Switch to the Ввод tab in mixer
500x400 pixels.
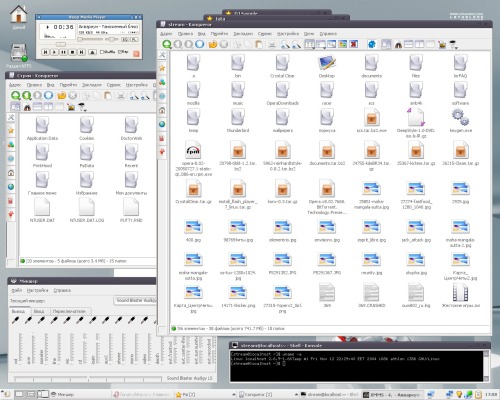[39, 311]
